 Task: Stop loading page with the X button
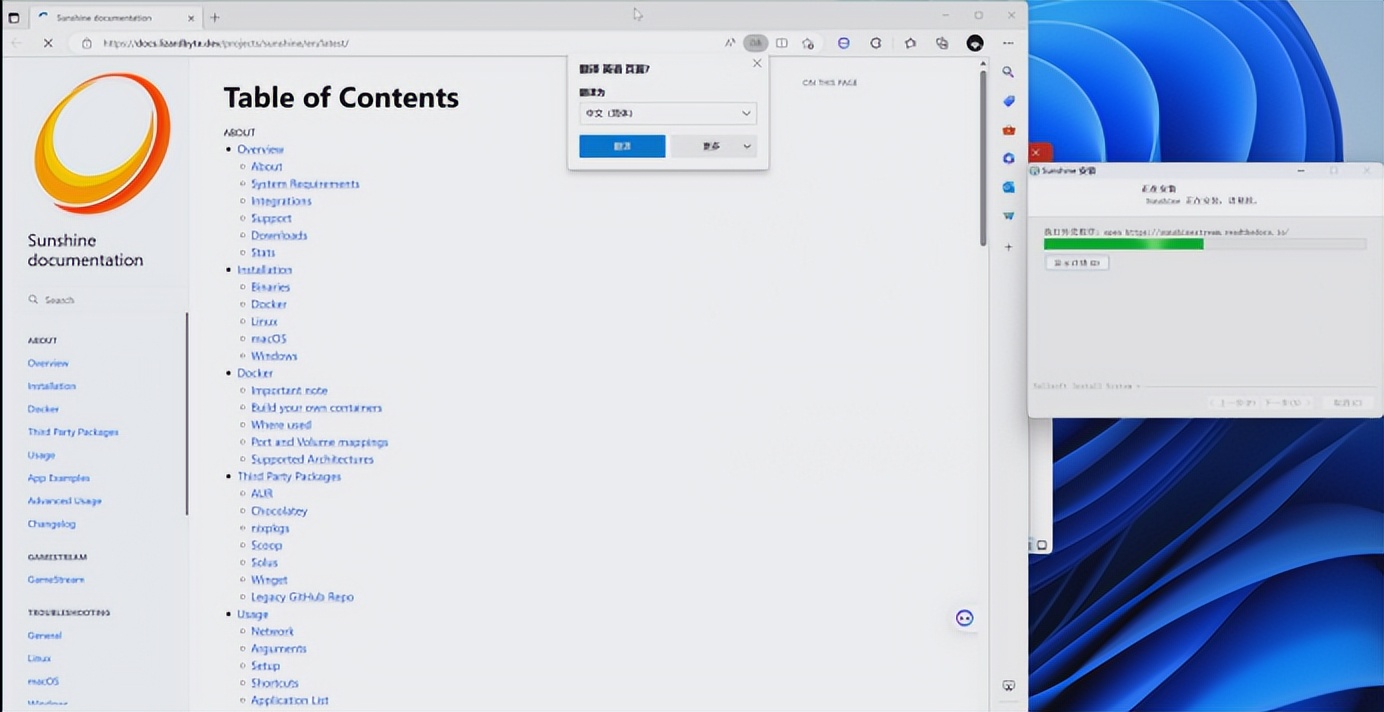pos(48,43)
